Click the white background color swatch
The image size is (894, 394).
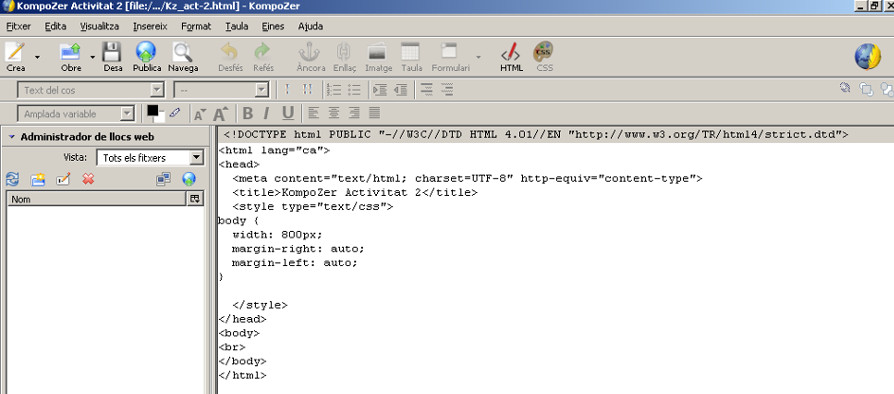click(160, 117)
